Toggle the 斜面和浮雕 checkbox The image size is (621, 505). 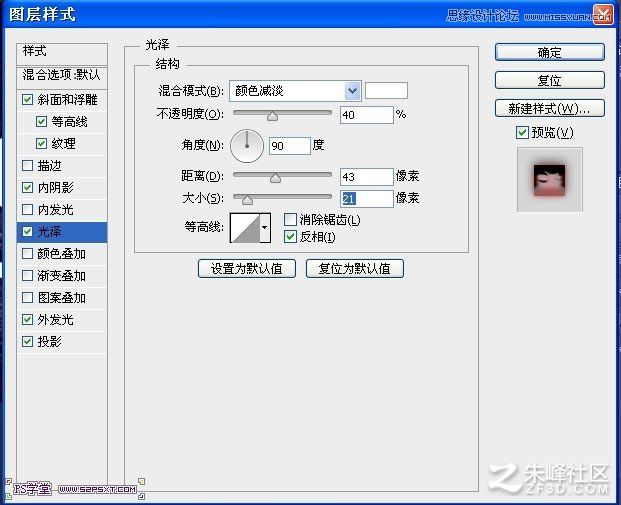[x=27, y=99]
